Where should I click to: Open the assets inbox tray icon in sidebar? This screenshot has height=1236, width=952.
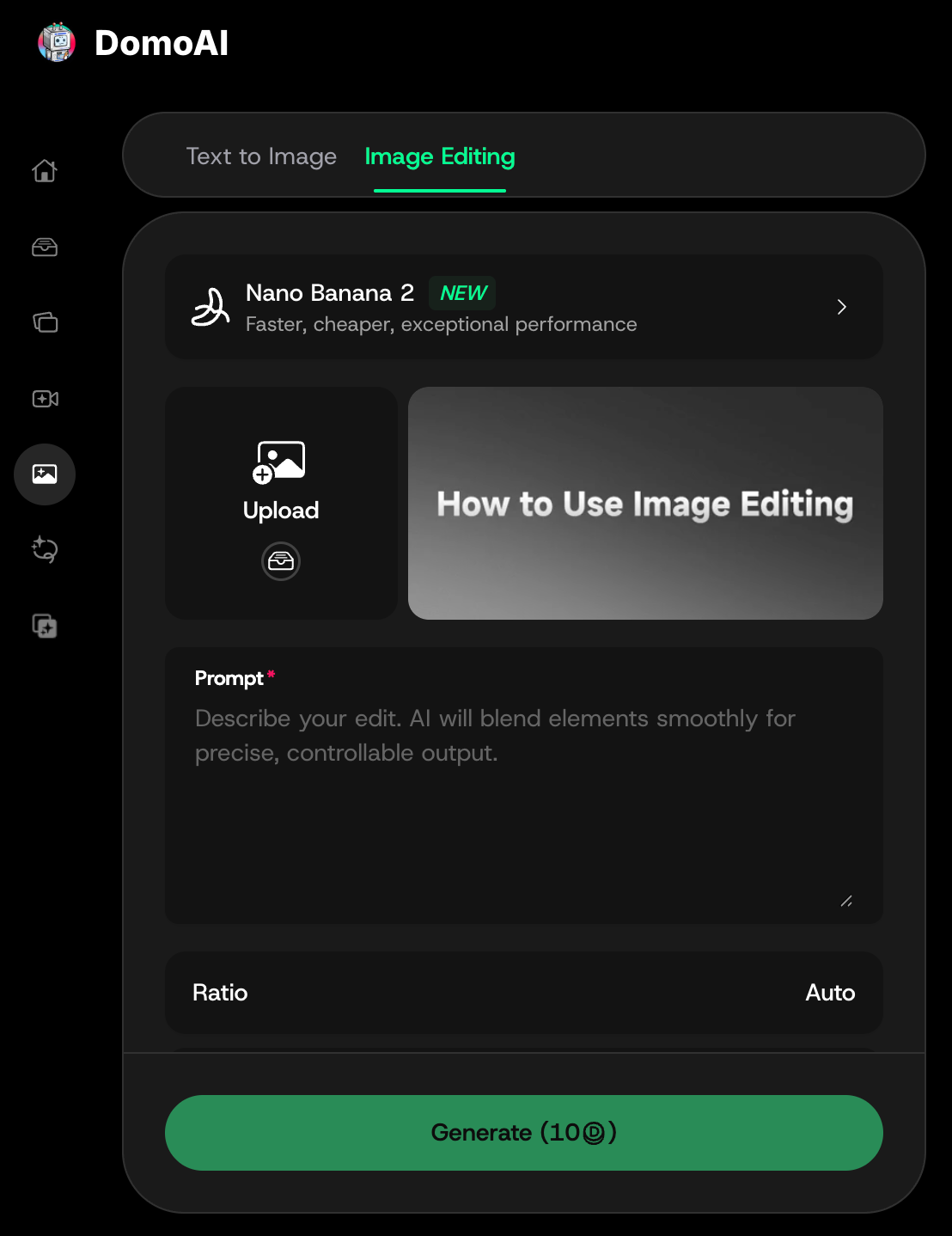click(45, 248)
